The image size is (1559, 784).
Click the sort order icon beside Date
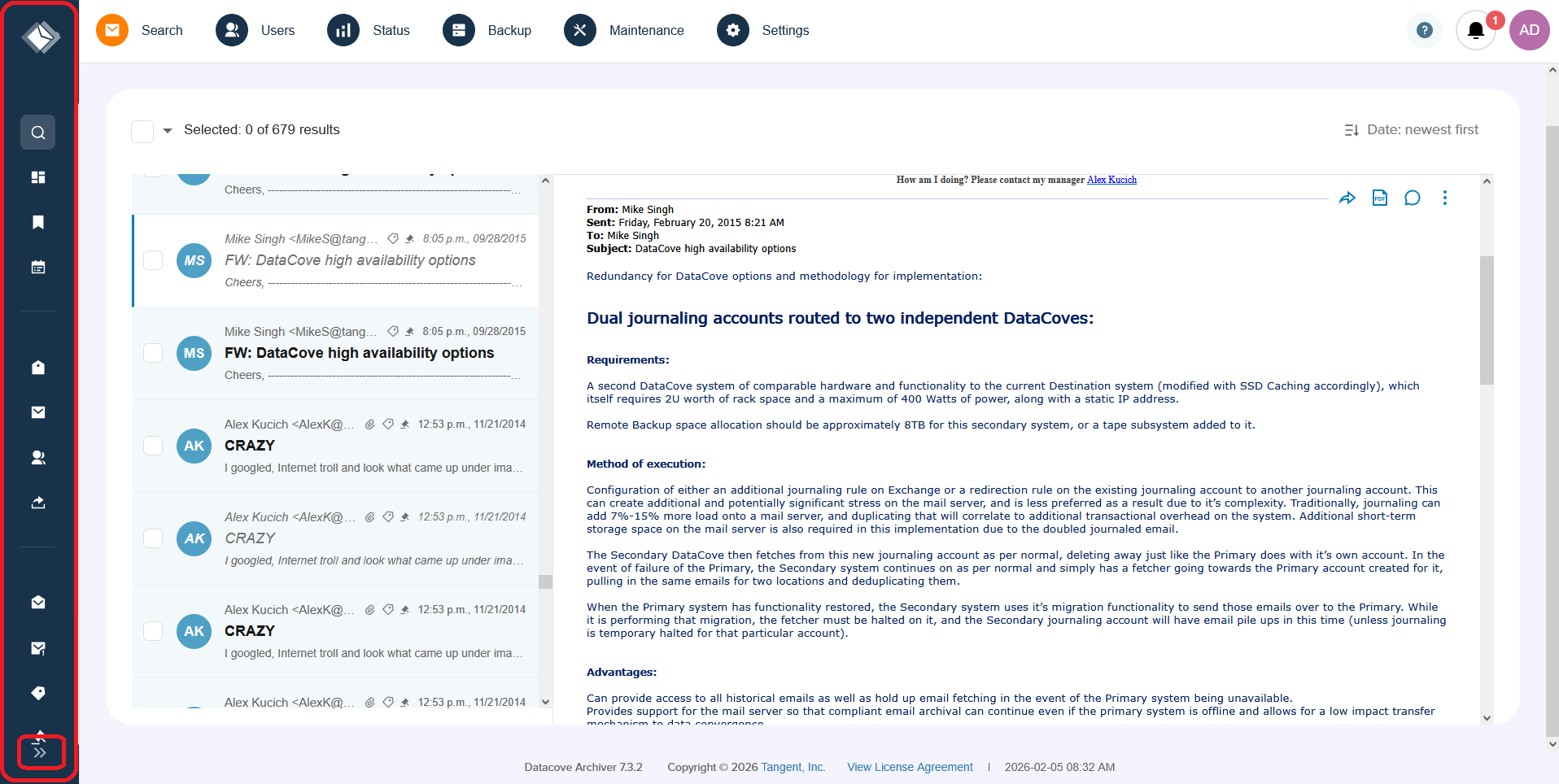pyautogui.click(x=1352, y=130)
